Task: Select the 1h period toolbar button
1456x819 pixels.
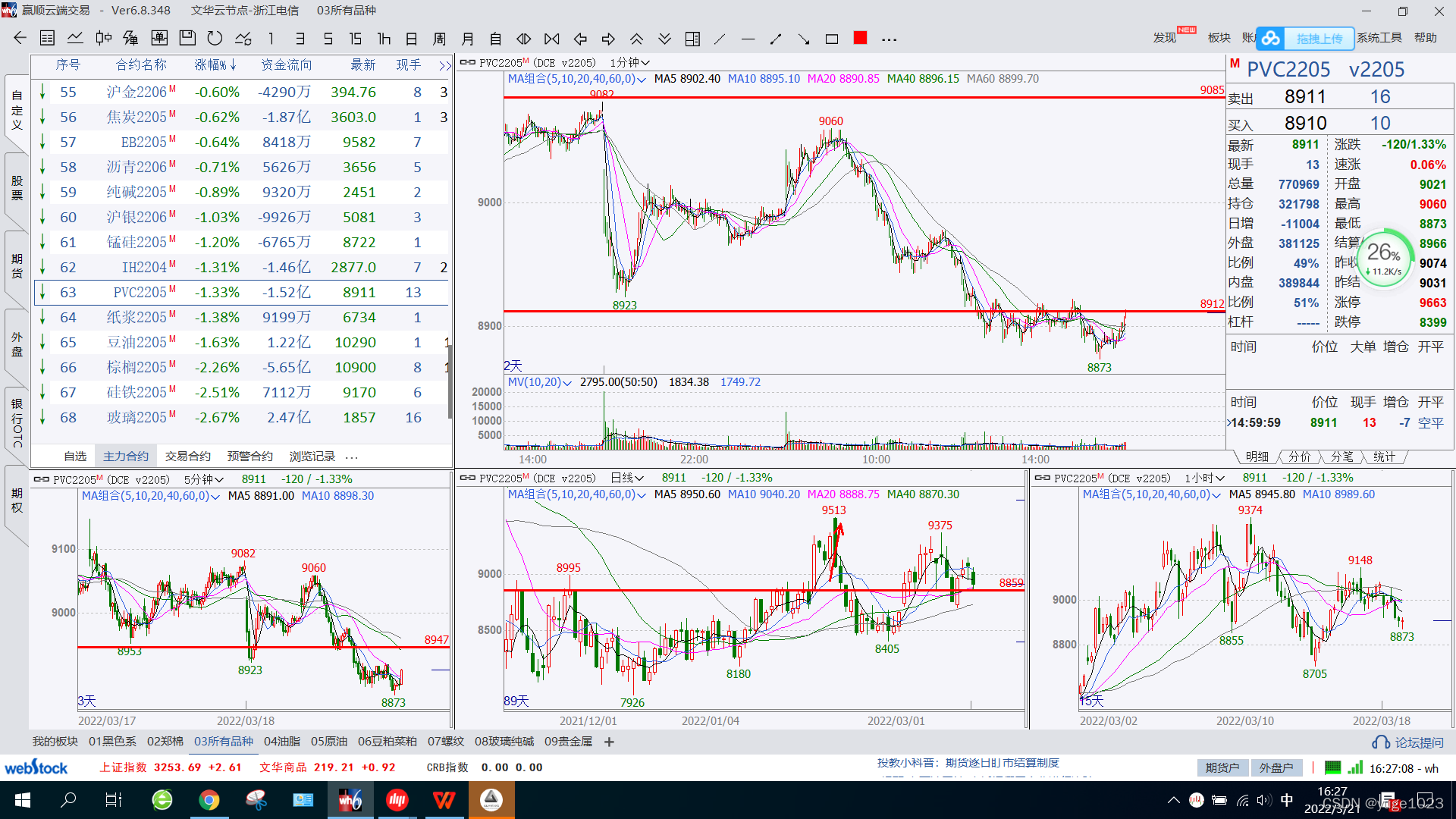Action: (384, 39)
